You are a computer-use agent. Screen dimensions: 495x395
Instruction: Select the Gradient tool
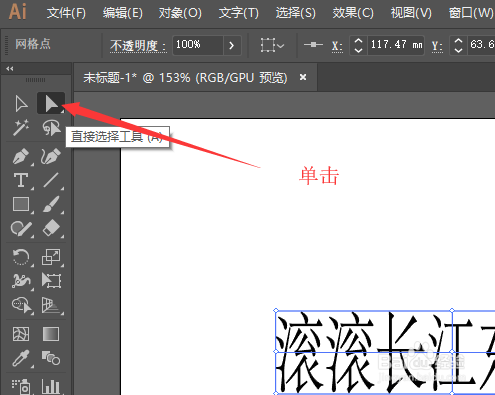tap(51, 334)
